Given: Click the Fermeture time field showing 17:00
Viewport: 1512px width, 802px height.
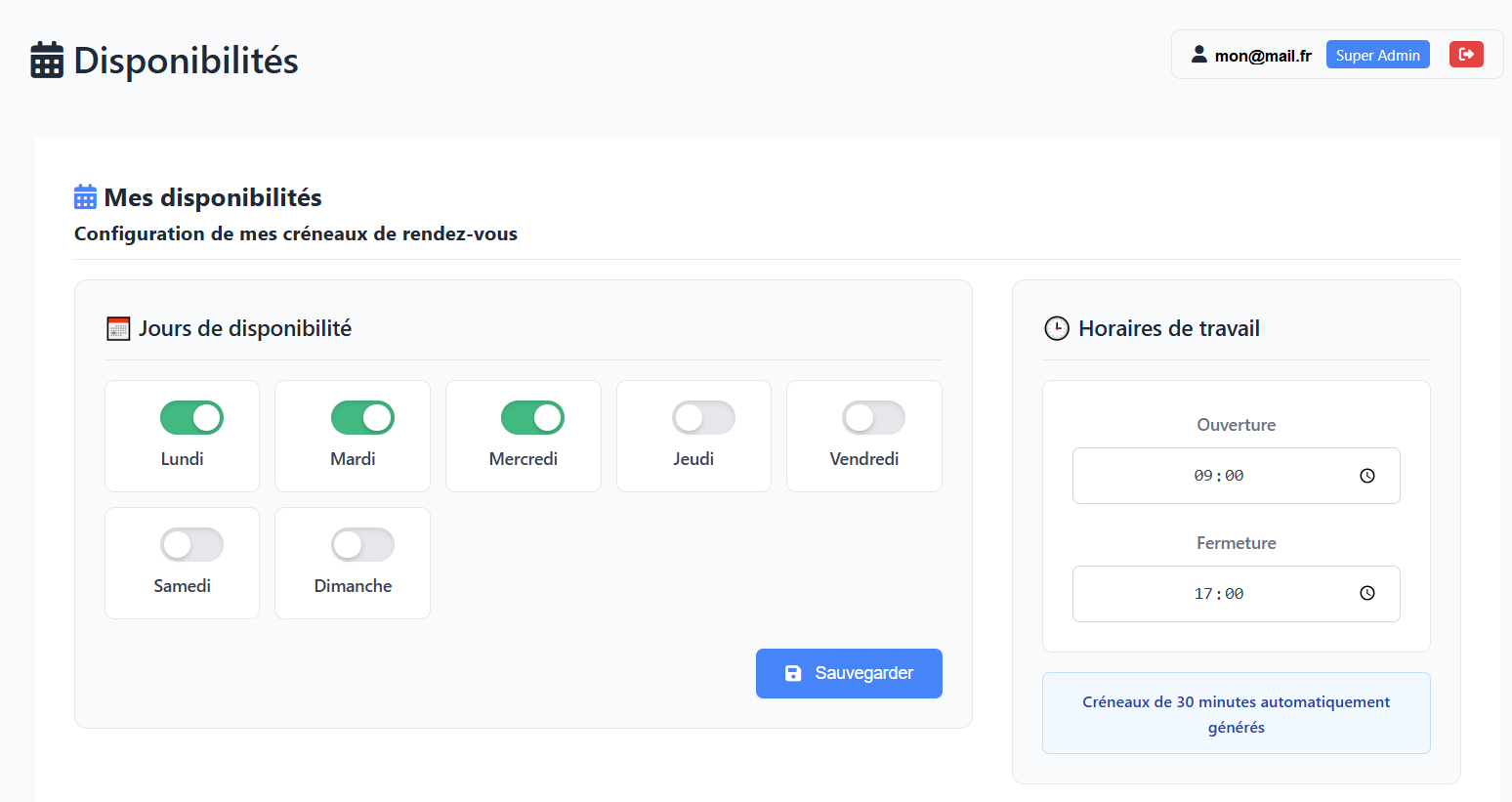Looking at the screenshot, I should (x=1236, y=594).
